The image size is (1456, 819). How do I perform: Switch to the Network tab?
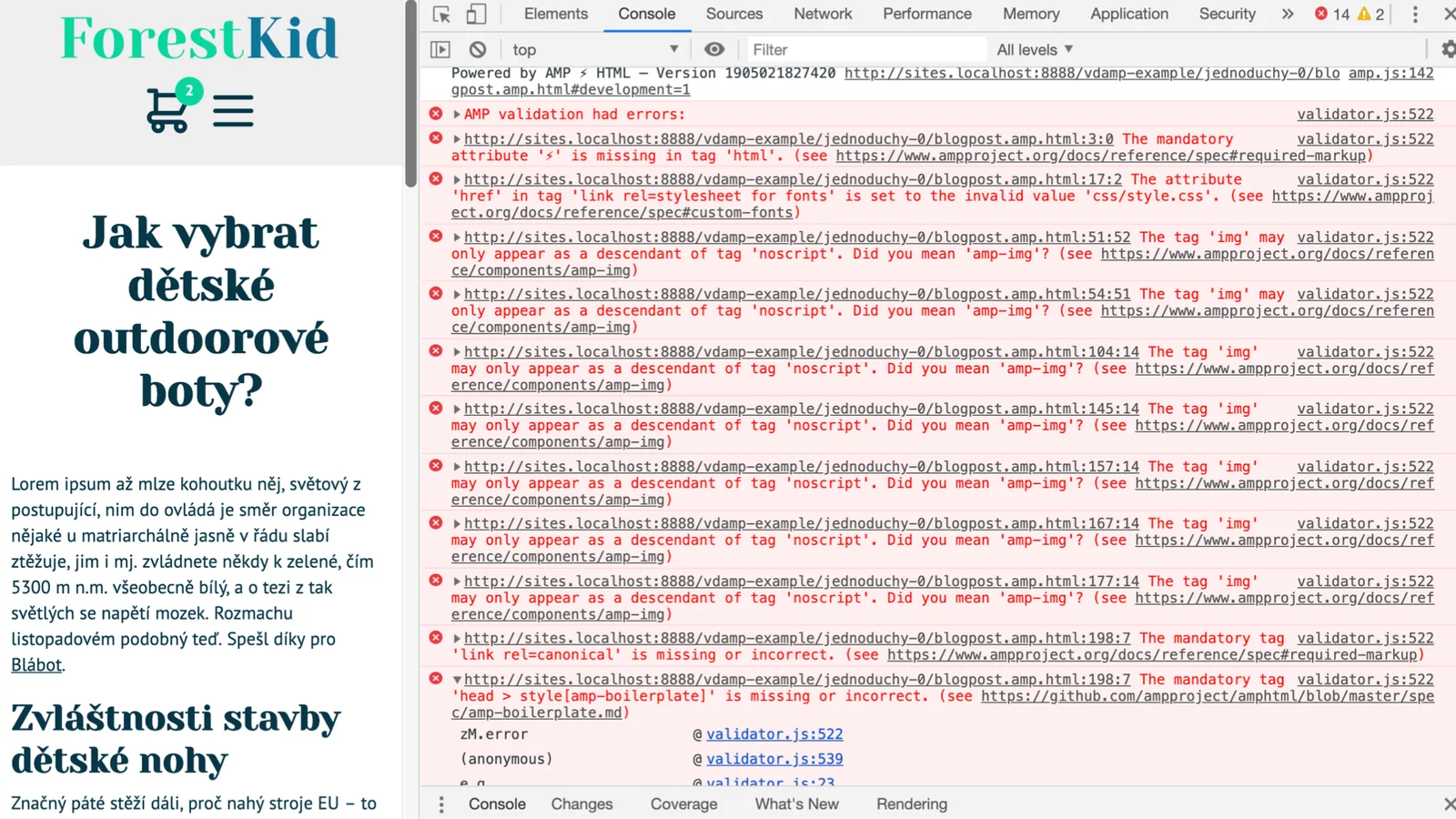click(x=823, y=15)
